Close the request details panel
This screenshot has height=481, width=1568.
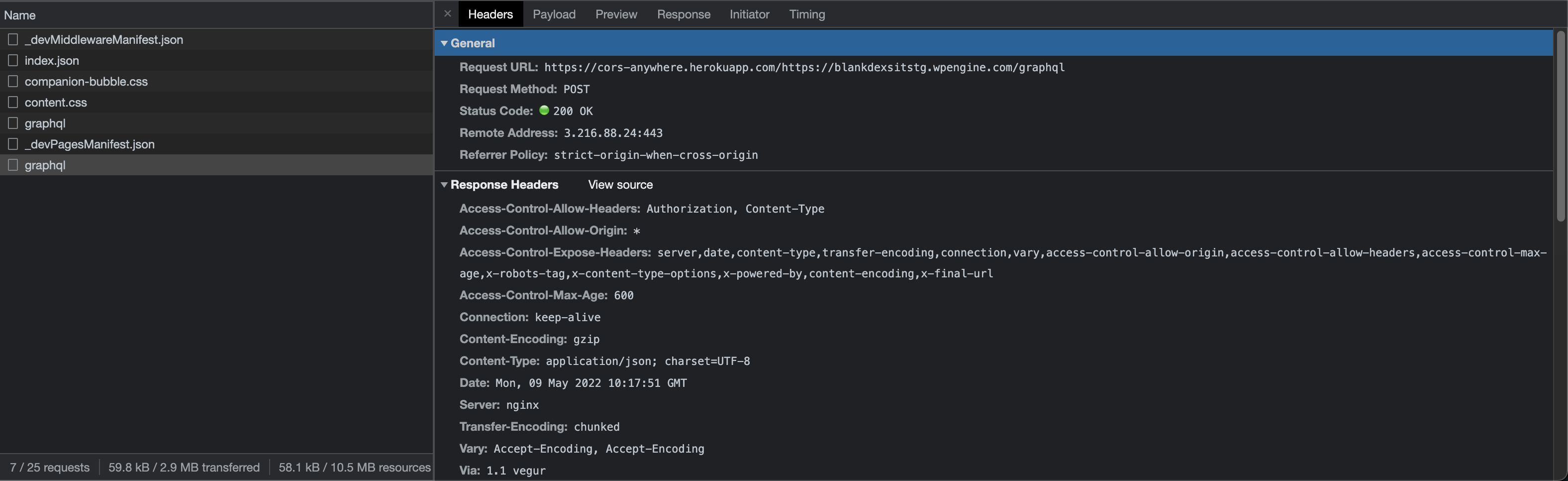(x=447, y=13)
